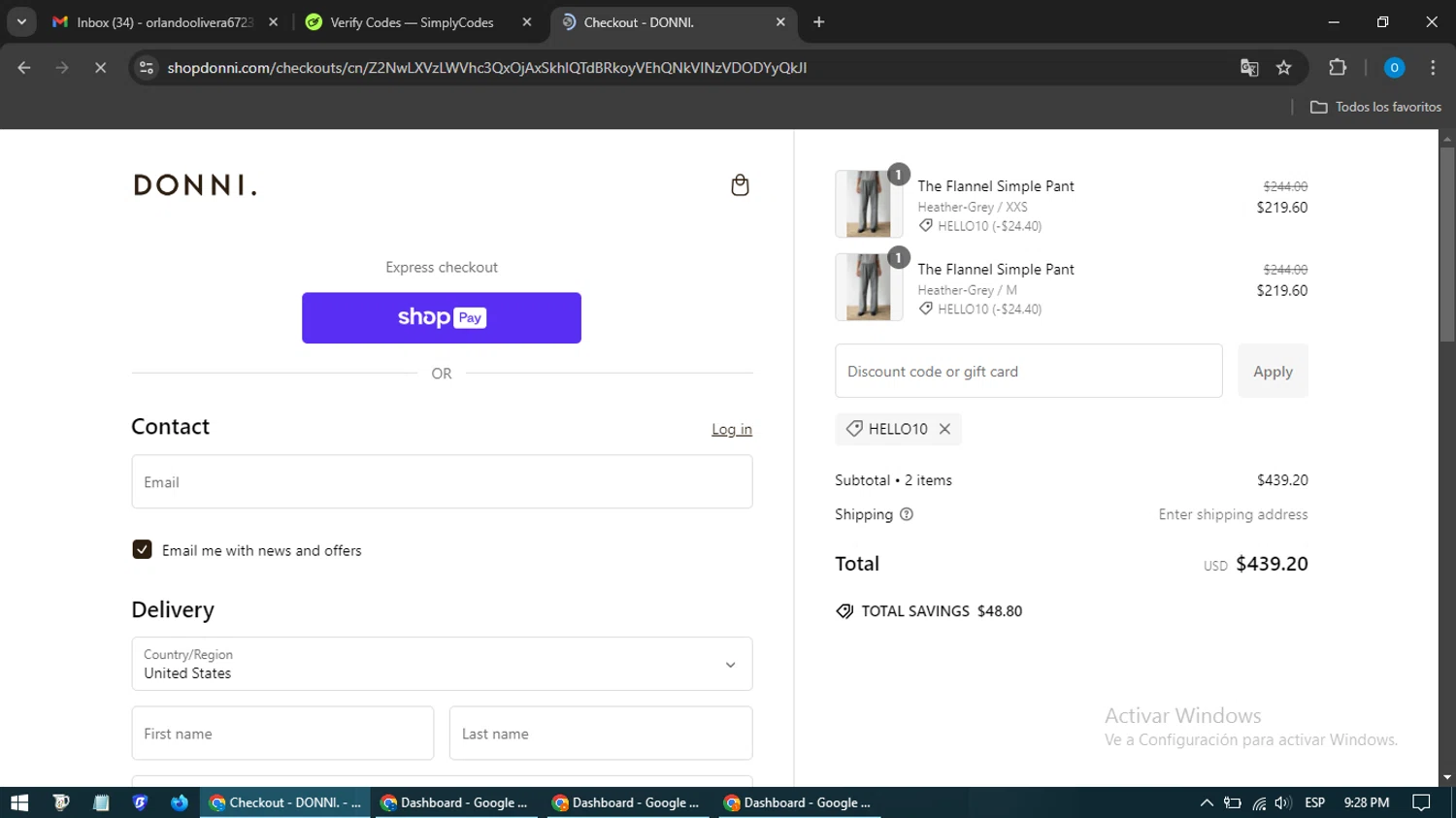Open the Chrome profile avatar
The image size is (1456, 818).
tap(1394, 68)
